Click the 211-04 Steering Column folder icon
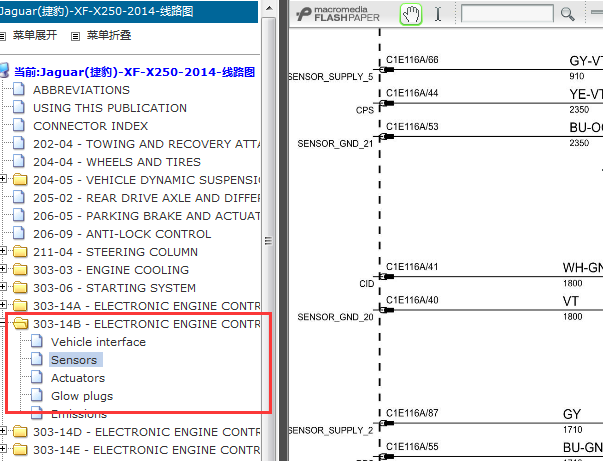 click(x=20, y=251)
